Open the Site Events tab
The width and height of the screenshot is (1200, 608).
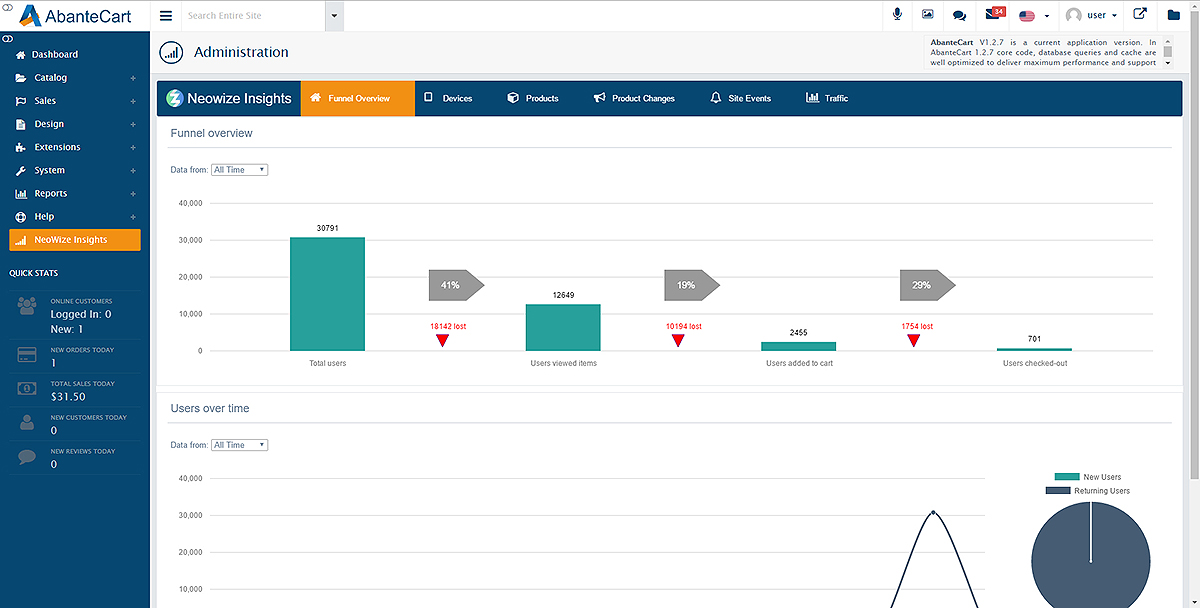click(741, 98)
